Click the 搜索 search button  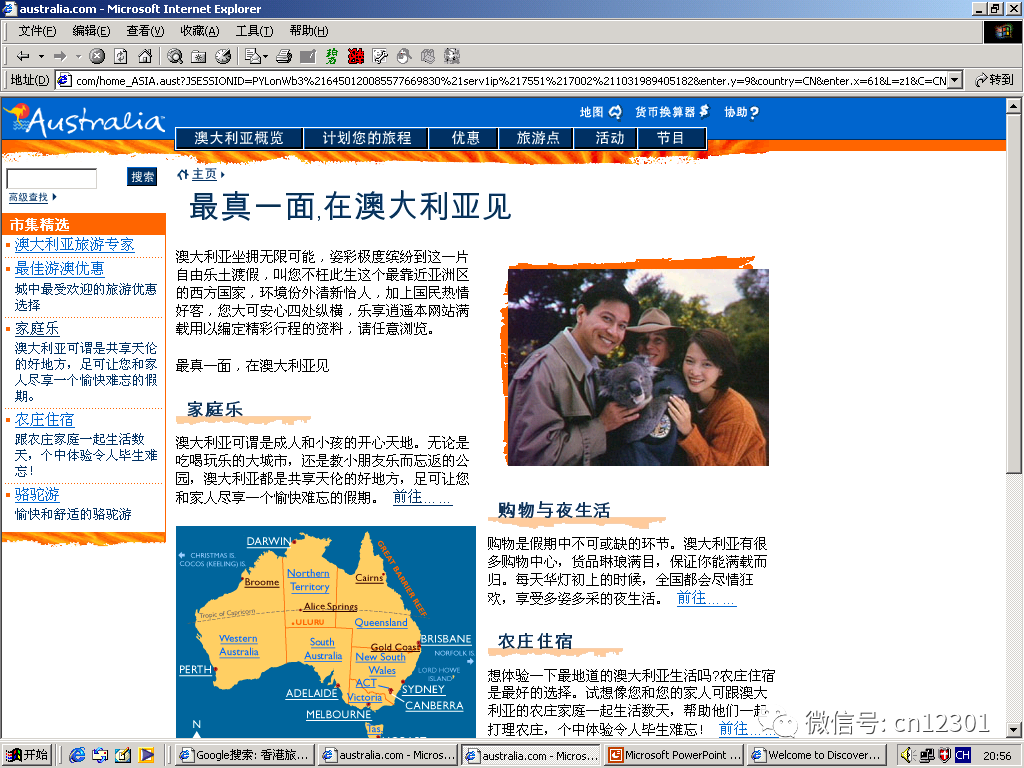pyautogui.click(x=142, y=176)
